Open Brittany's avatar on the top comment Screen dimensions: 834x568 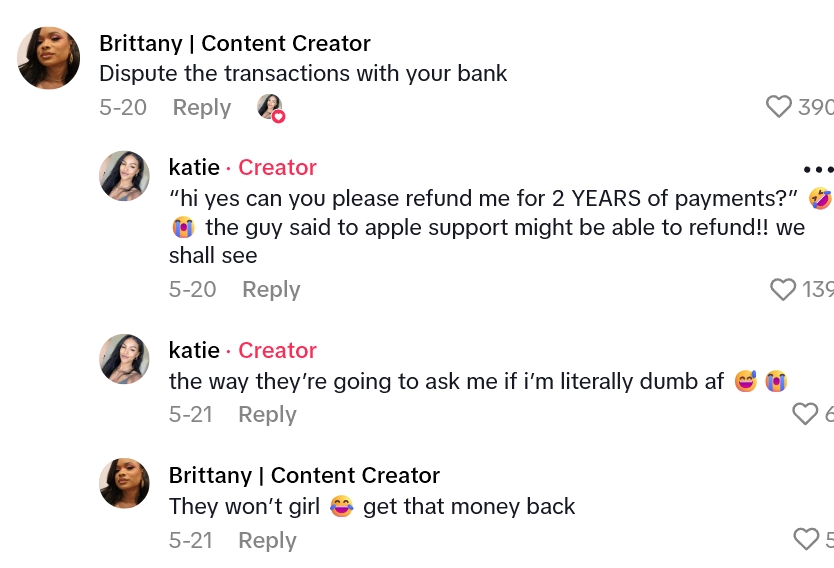tap(49, 58)
